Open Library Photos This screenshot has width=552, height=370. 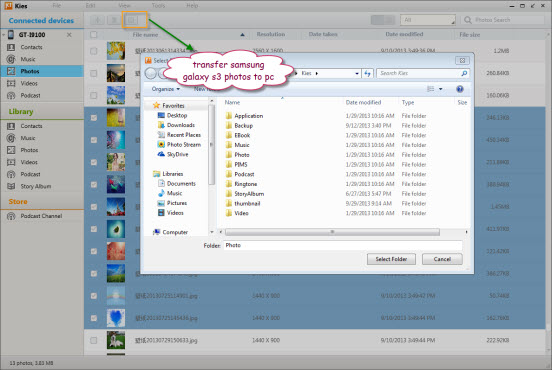click(x=29, y=150)
